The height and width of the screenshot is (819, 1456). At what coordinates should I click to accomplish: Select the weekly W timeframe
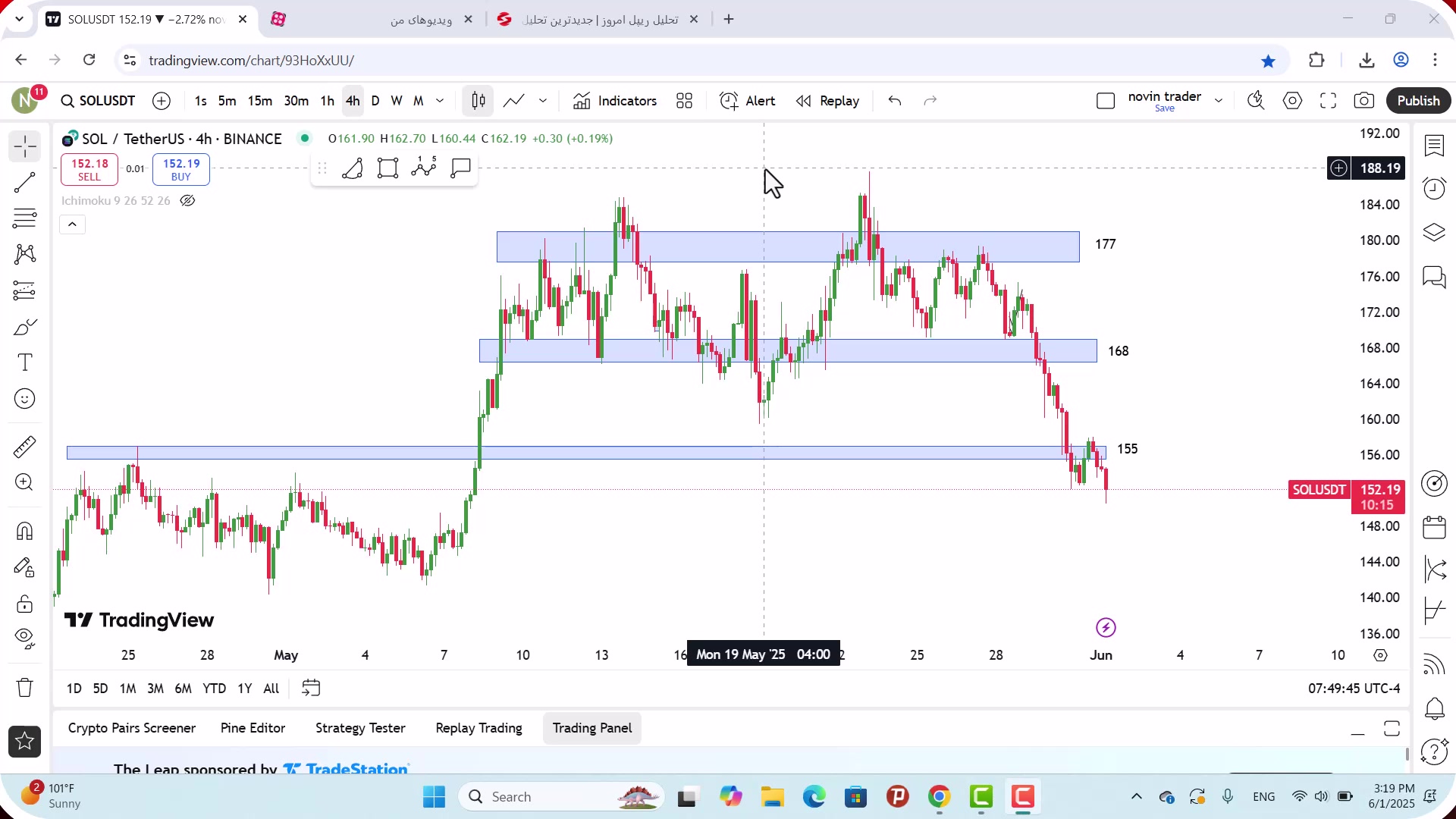click(397, 101)
